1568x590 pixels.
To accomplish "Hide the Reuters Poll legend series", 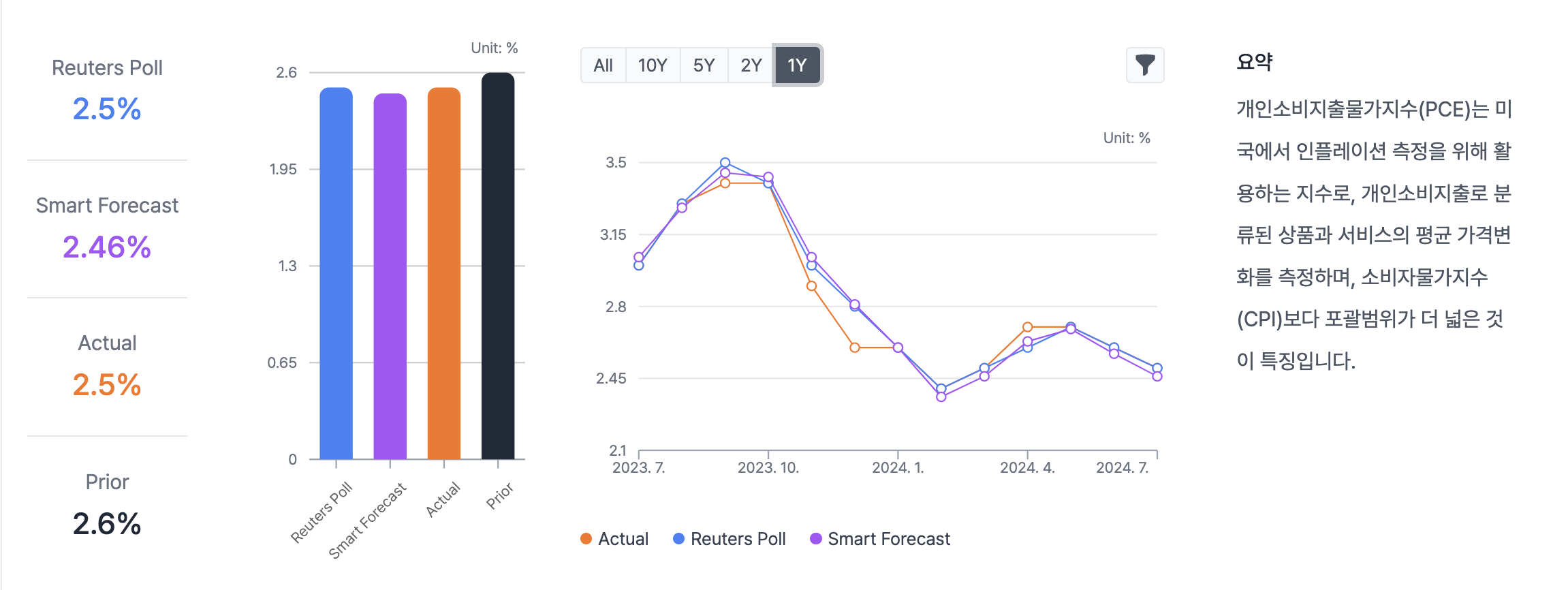I will point(738,539).
